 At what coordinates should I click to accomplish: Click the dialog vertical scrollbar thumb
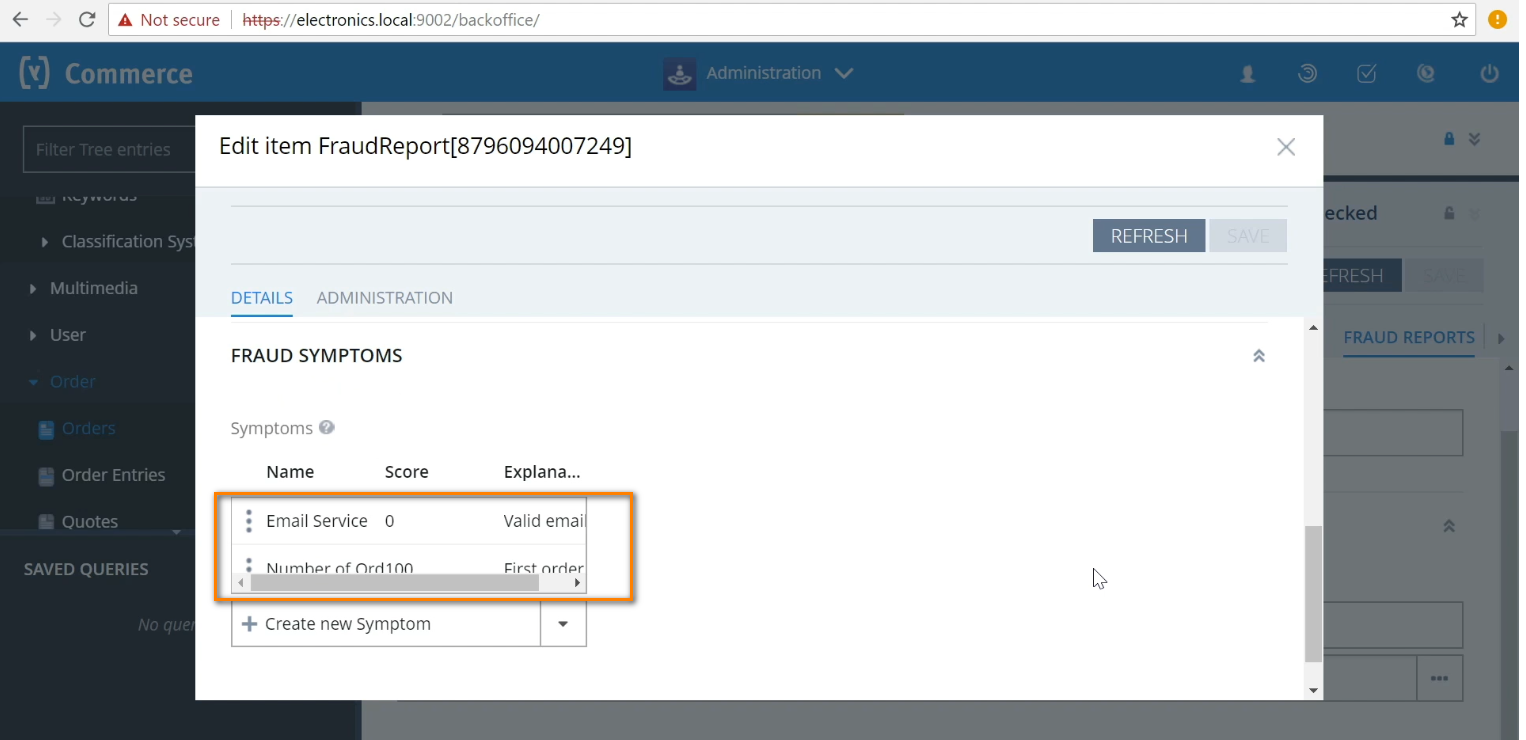[x=1314, y=594]
